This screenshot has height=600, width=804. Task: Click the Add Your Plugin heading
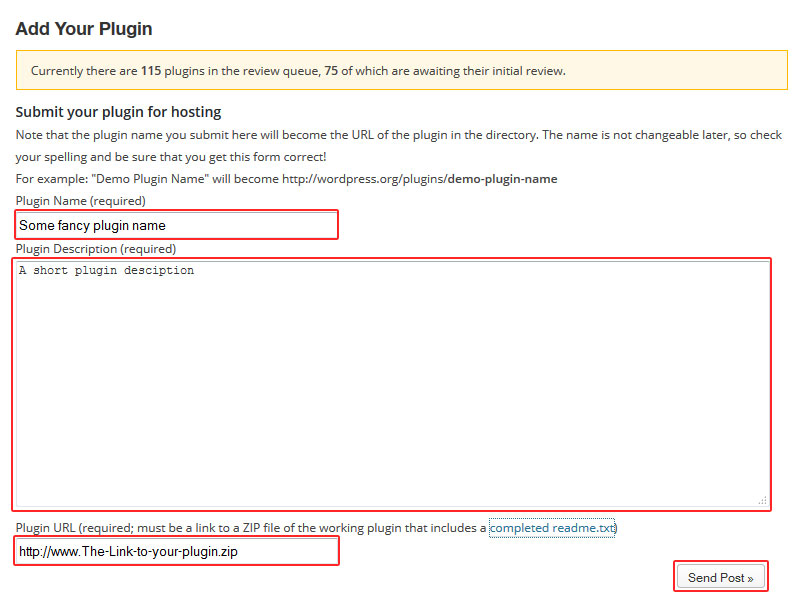(x=84, y=29)
